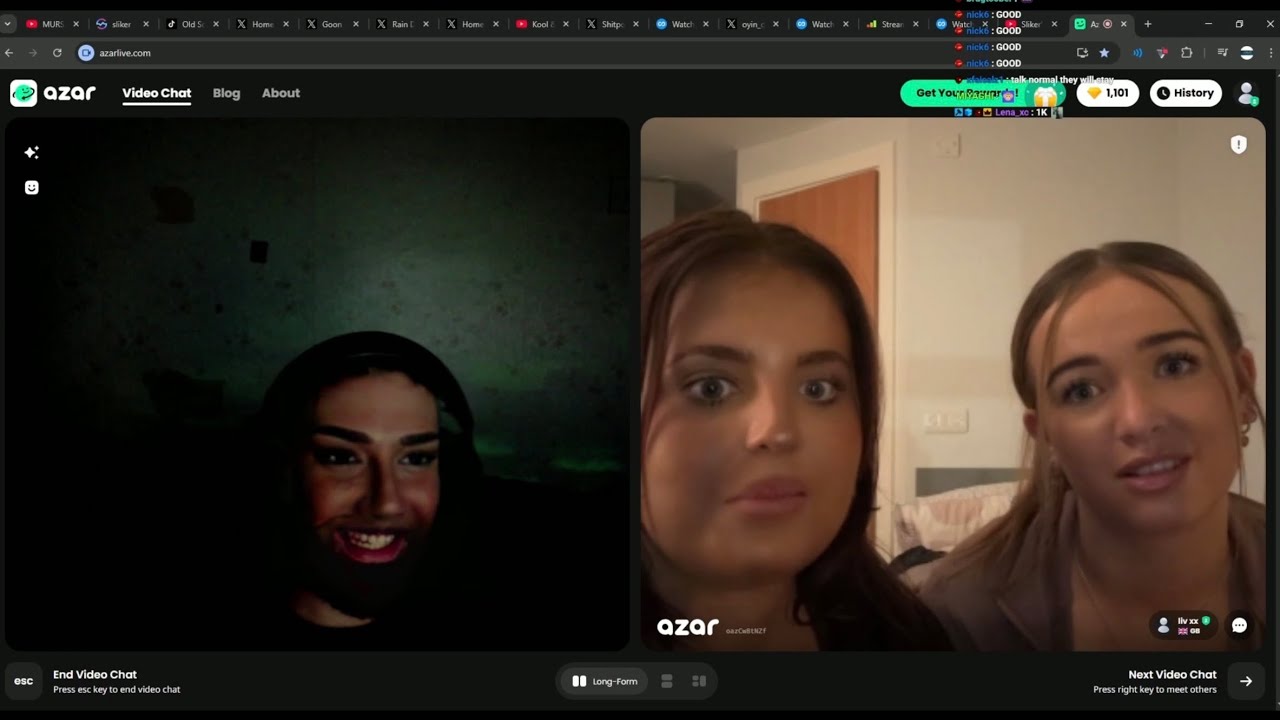The width and height of the screenshot is (1280, 720).
Task: Click the Next Video Chat arrow button
Action: [x=1246, y=681]
